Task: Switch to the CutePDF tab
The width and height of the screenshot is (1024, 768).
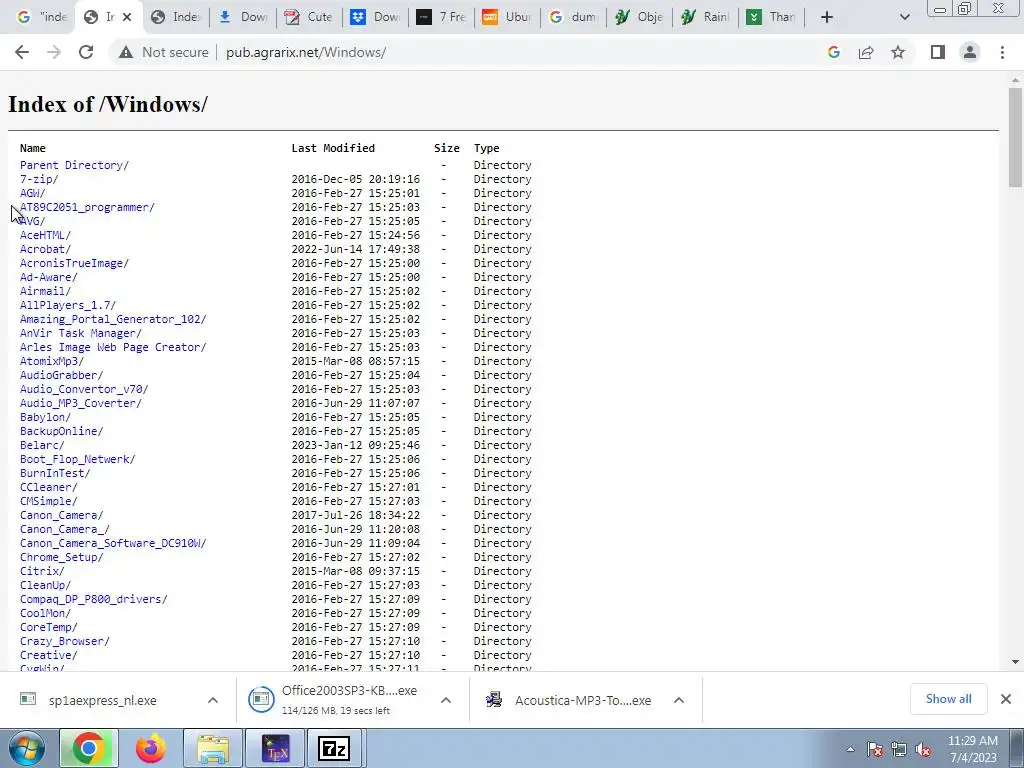Action: coord(309,17)
